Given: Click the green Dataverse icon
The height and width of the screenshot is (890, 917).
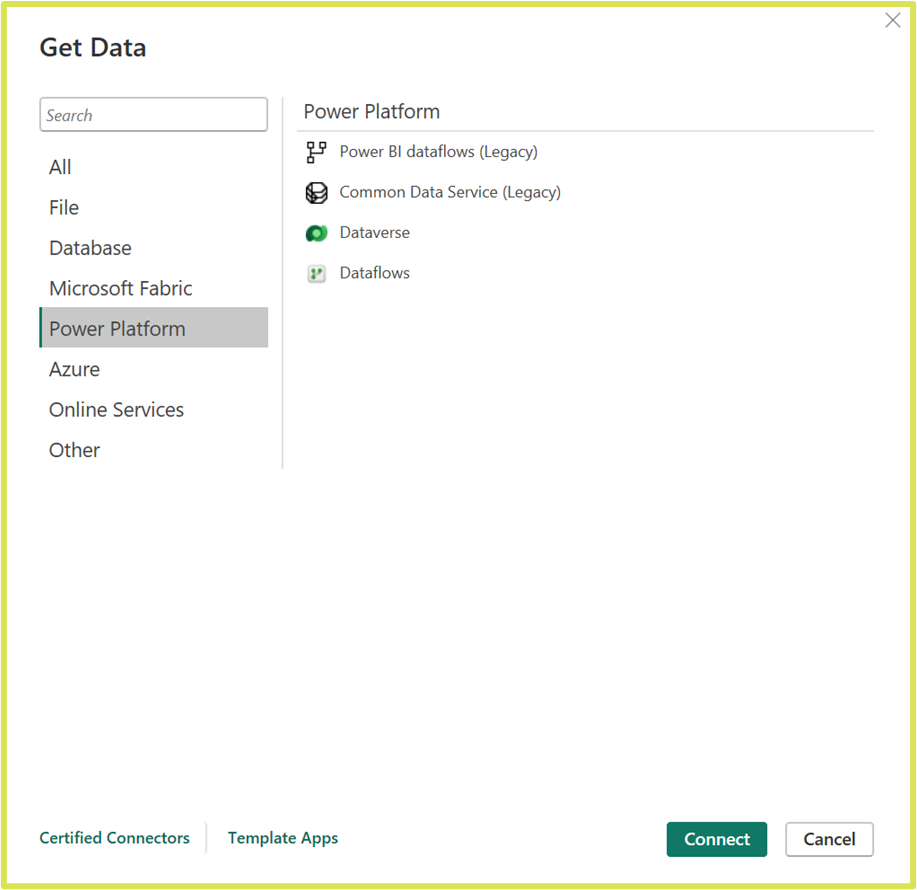Looking at the screenshot, I should pyautogui.click(x=316, y=233).
